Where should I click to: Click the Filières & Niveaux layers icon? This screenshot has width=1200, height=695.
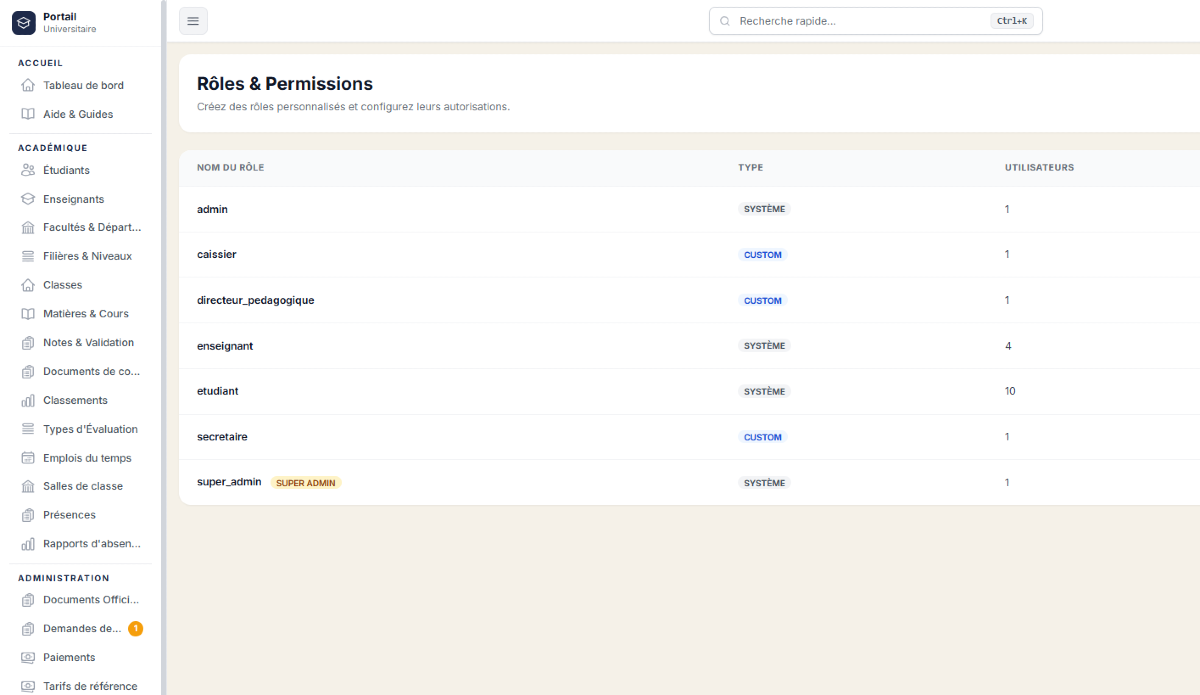coord(28,256)
